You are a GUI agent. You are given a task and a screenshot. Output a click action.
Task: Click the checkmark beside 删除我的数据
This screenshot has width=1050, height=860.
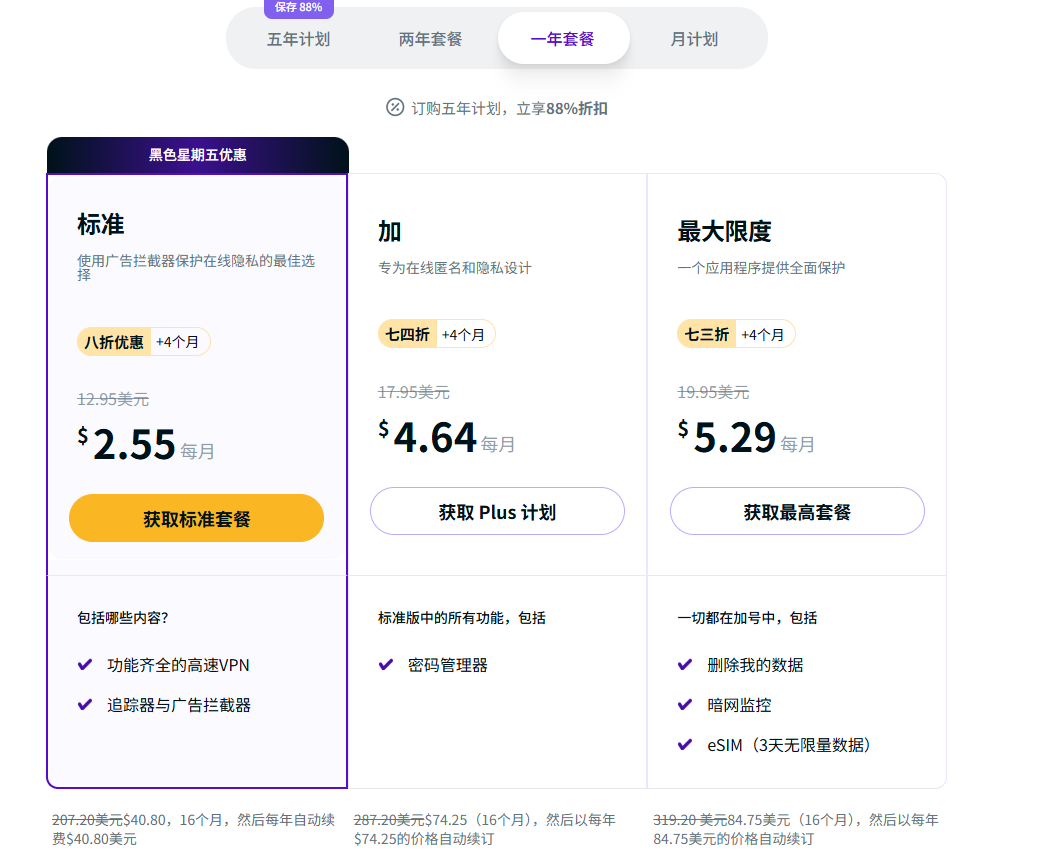(x=685, y=664)
